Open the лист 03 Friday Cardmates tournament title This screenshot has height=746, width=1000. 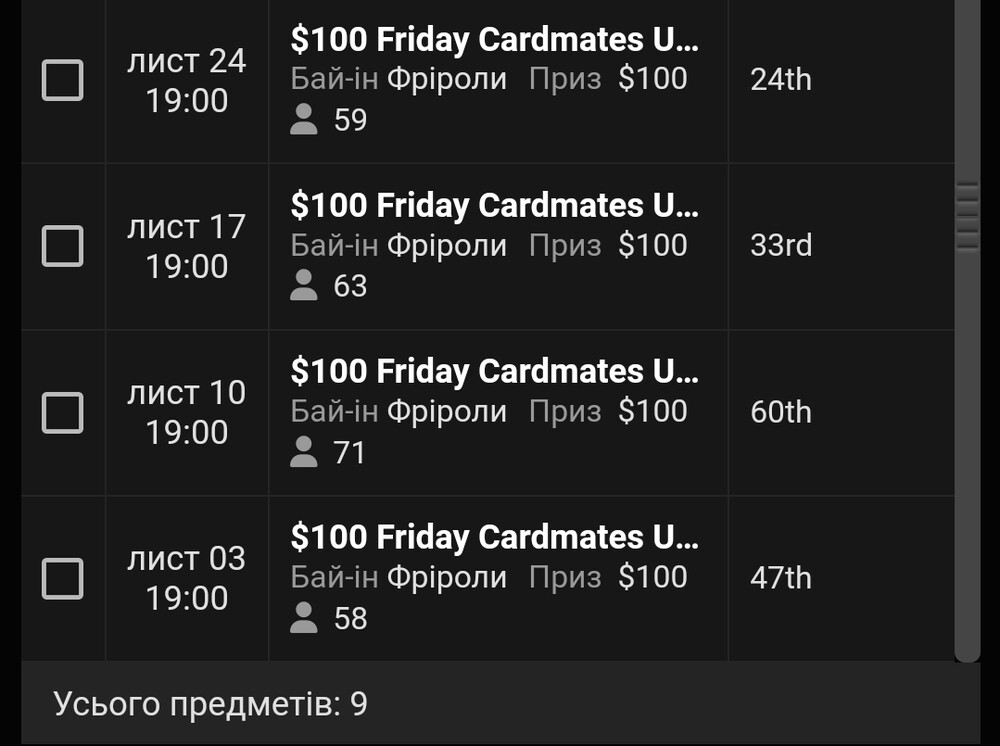click(x=494, y=537)
